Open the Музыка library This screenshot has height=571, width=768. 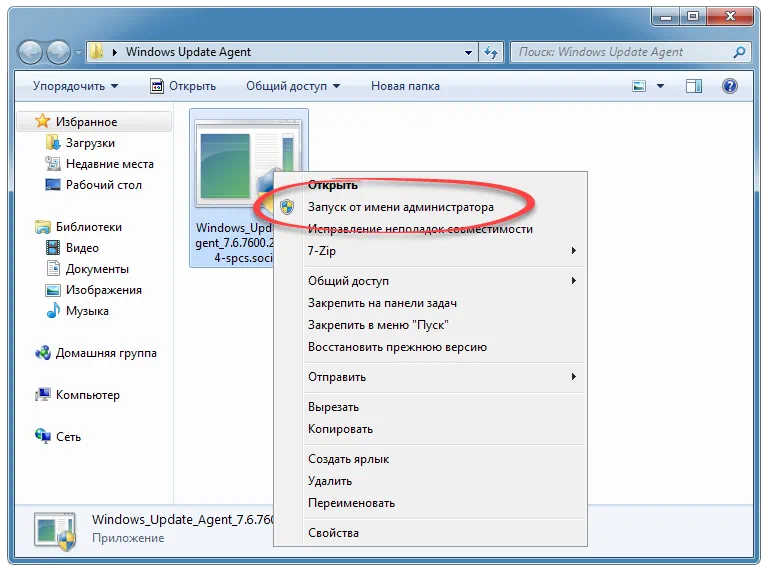[87, 311]
